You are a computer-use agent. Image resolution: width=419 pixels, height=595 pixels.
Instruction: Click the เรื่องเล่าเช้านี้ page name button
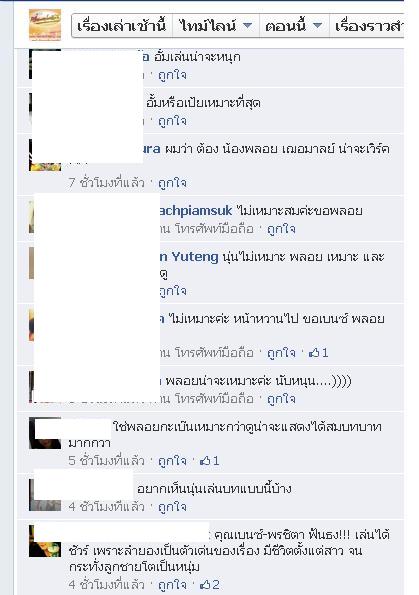tap(121, 26)
